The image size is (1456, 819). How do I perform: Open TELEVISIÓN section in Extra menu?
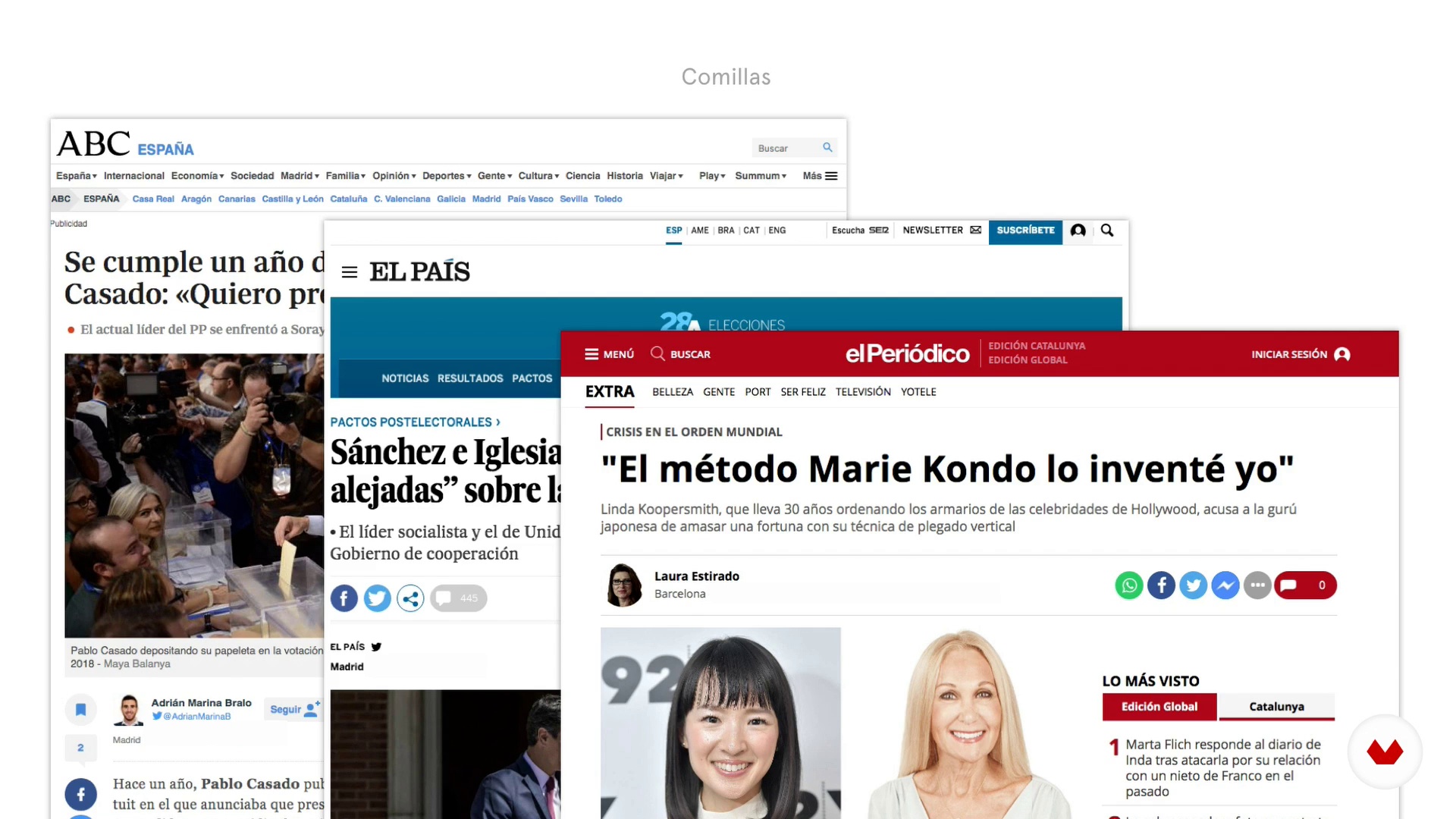point(863,392)
